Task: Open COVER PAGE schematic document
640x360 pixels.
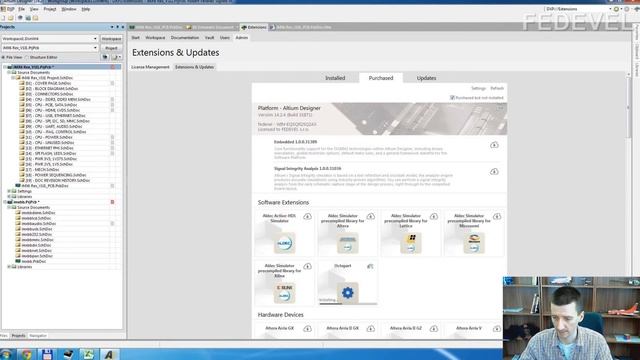Action: pyautogui.click(x=48, y=83)
